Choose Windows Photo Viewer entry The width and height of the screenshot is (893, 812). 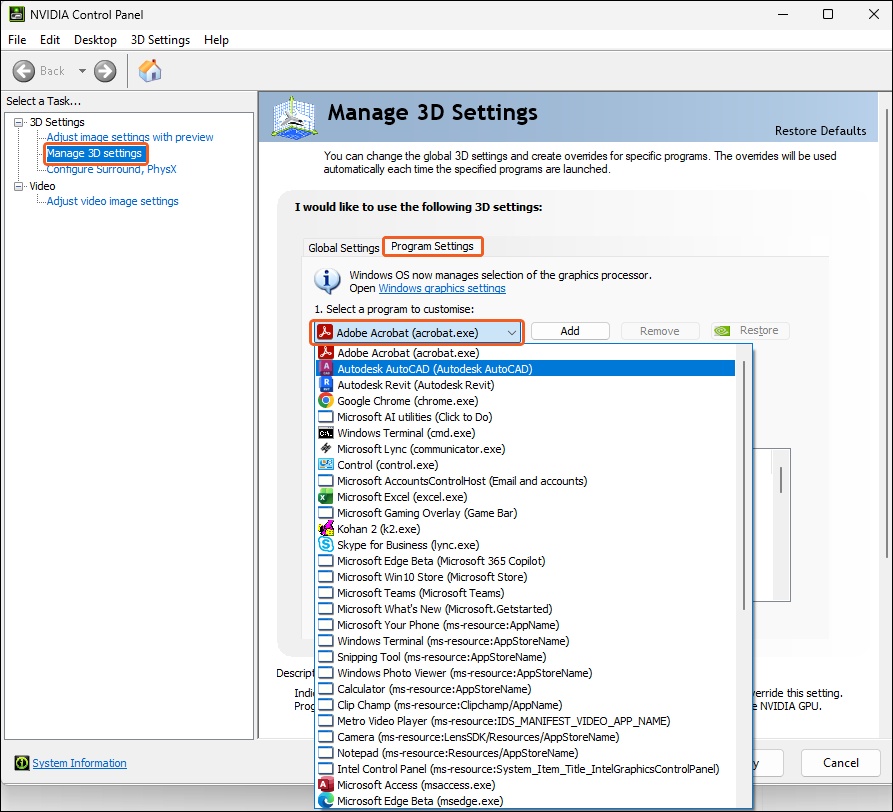525,672
